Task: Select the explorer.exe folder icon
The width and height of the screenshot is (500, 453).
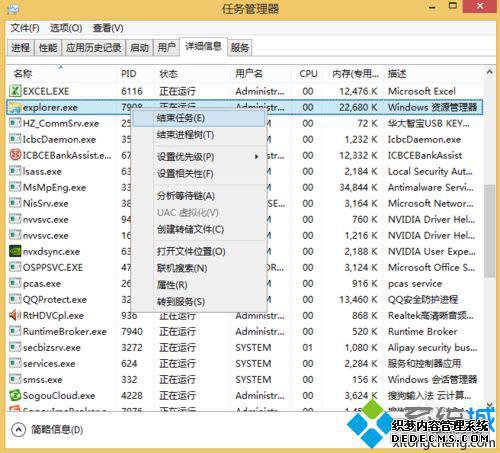Action: [15, 107]
